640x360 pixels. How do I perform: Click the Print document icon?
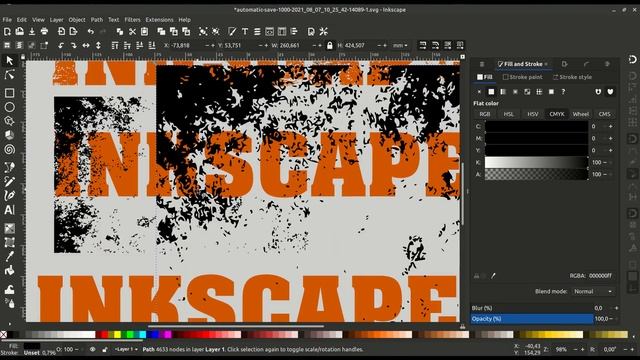tap(44, 31)
